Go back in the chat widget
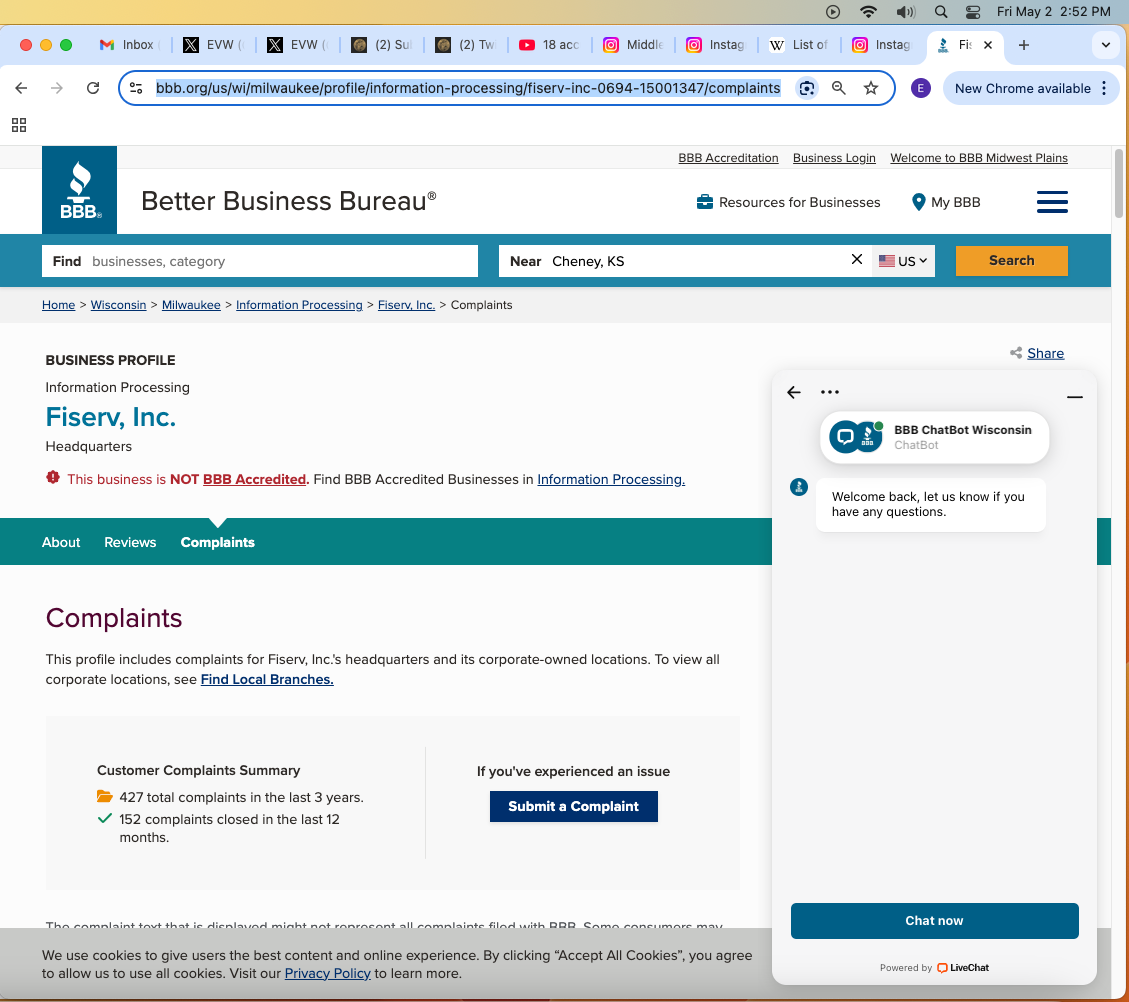1129x1002 pixels. 793,392
